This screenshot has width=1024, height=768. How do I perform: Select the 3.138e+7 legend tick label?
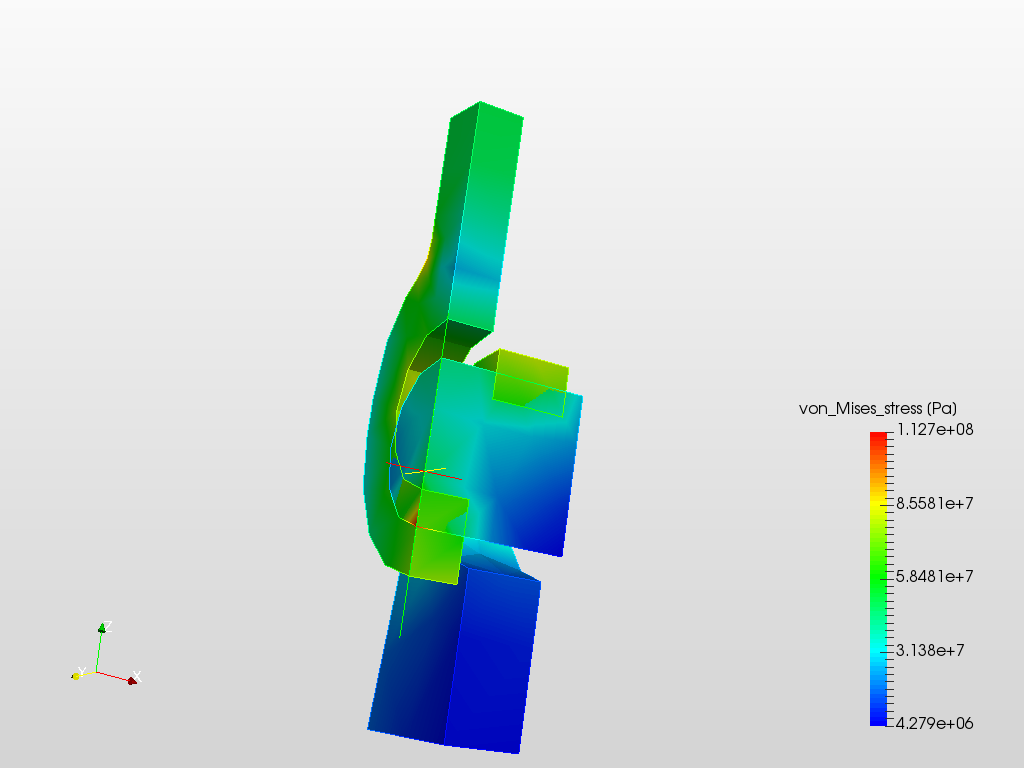[x=930, y=650]
